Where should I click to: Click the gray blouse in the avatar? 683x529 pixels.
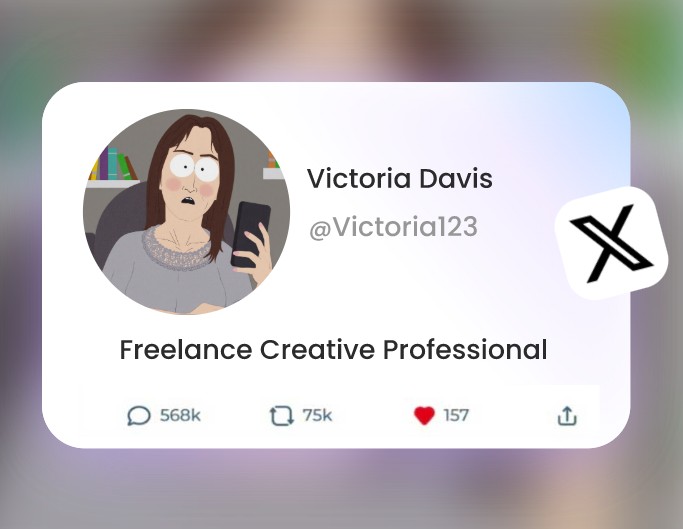(174, 279)
